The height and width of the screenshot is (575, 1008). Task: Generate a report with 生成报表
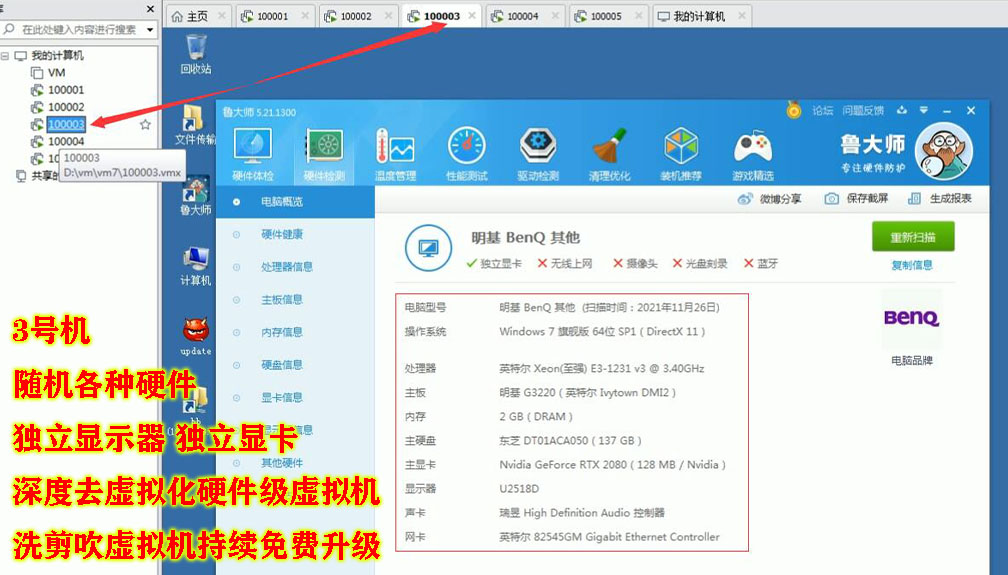pyautogui.click(x=940, y=199)
